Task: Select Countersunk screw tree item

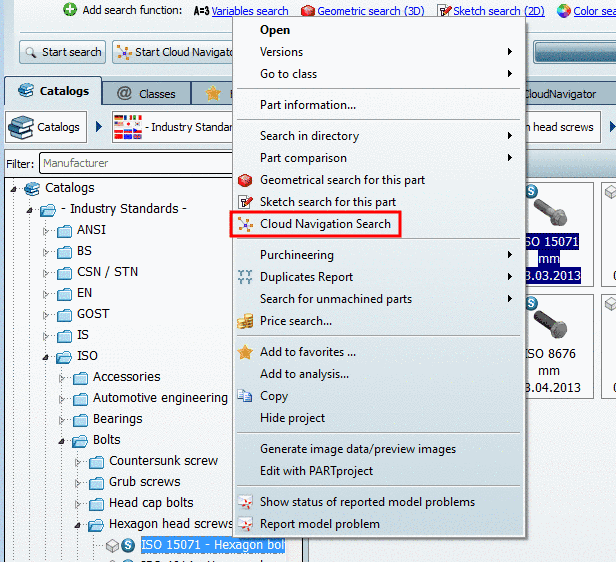Action: pyautogui.click(x=163, y=461)
